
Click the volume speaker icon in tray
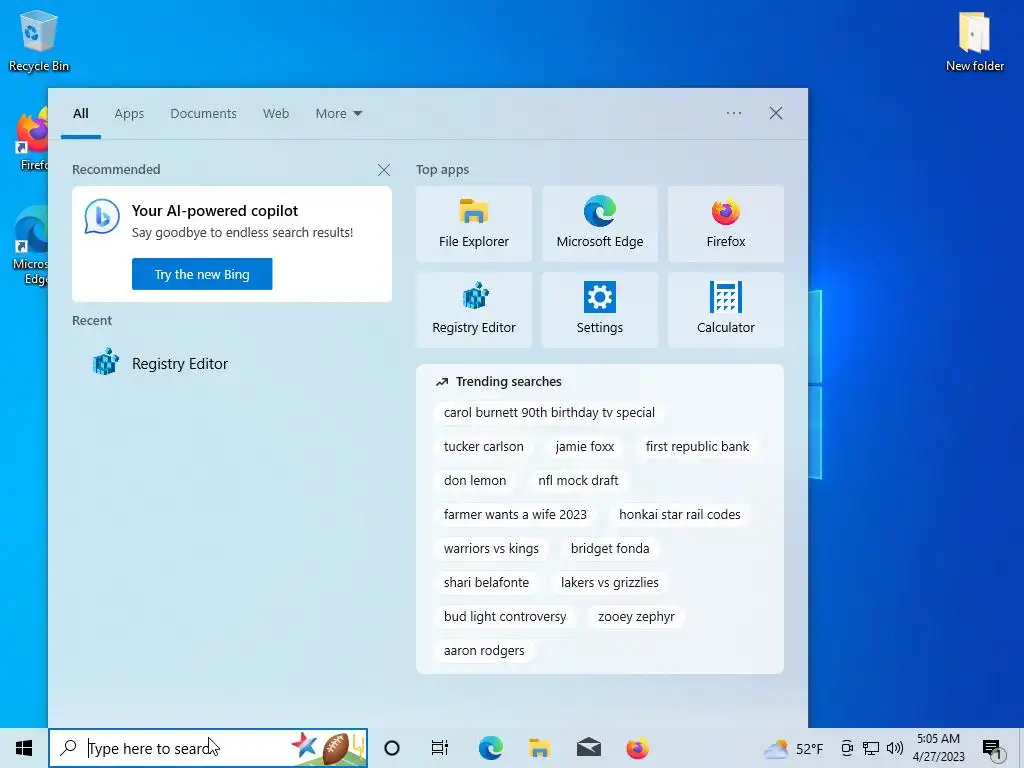[895, 748]
